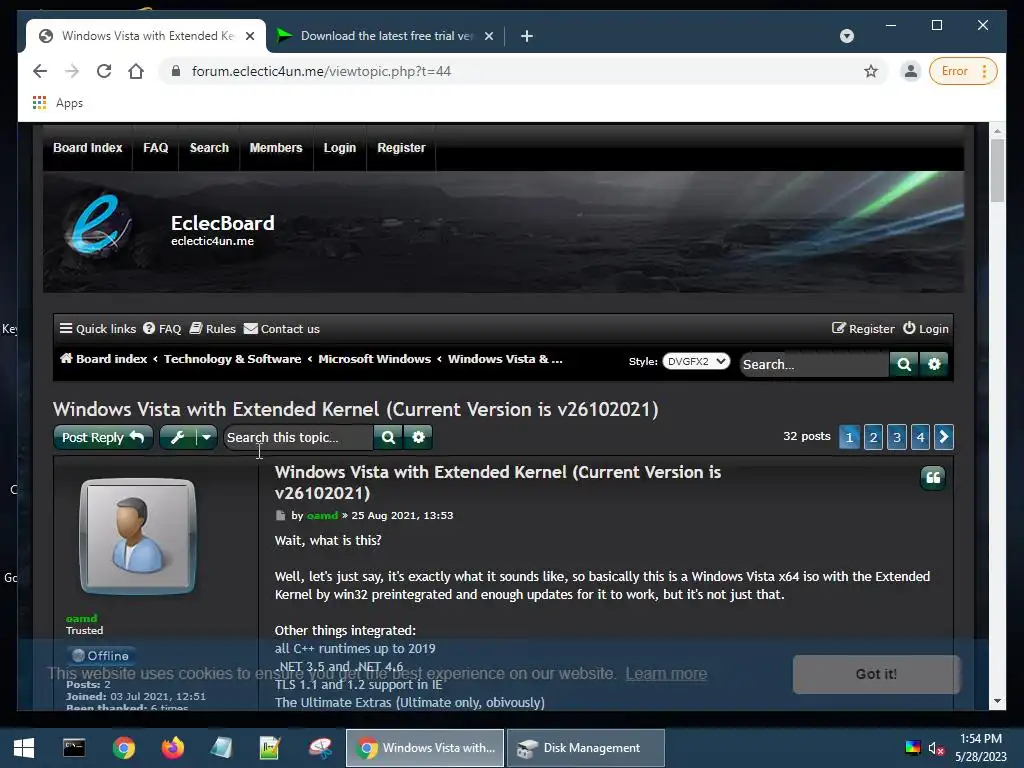Click the Learn more cookie link
Image resolution: width=1024 pixels, height=768 pixels.
[x=666, y=673]
